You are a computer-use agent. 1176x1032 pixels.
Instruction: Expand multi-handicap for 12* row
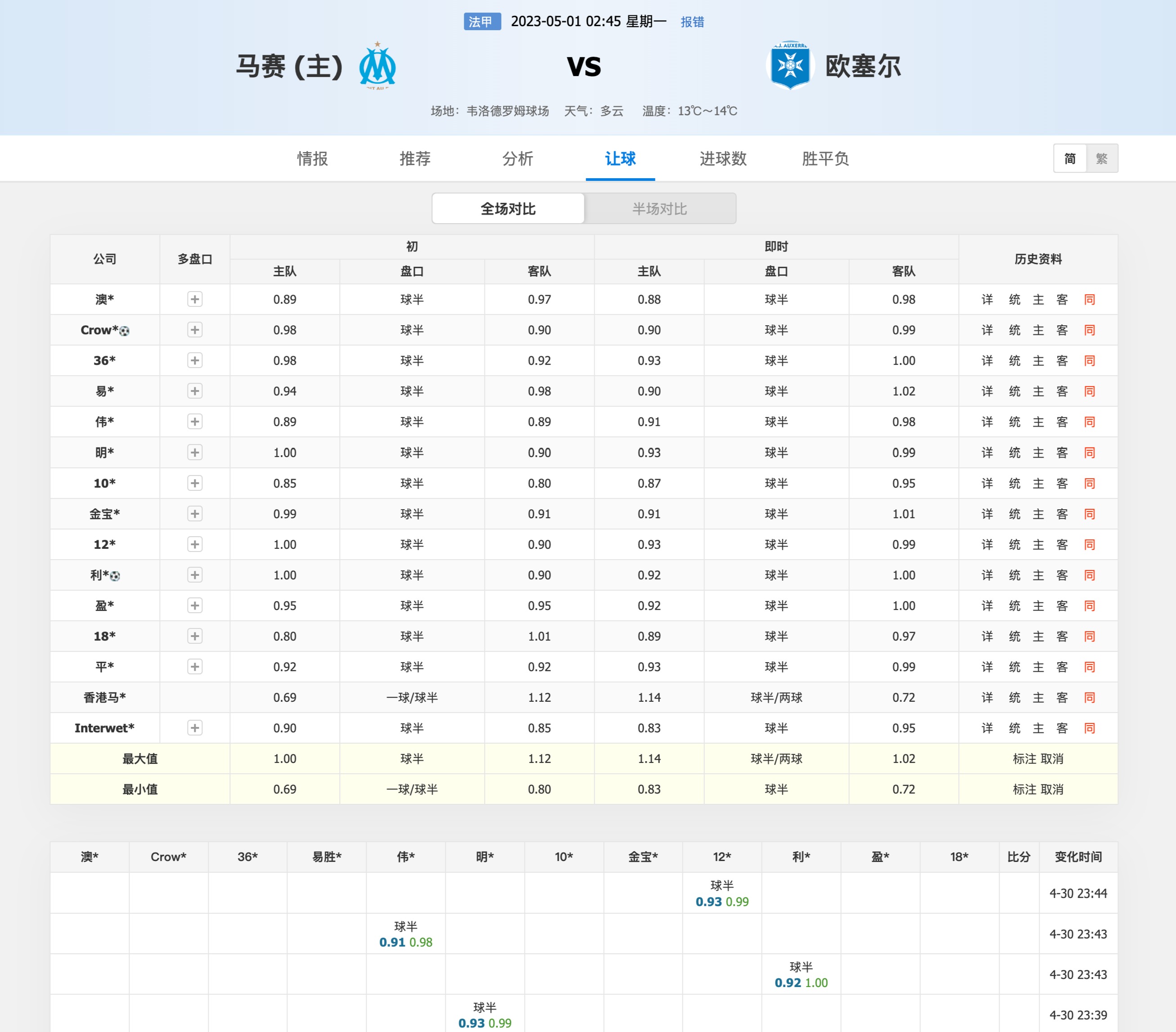click(x=195, y=544)
